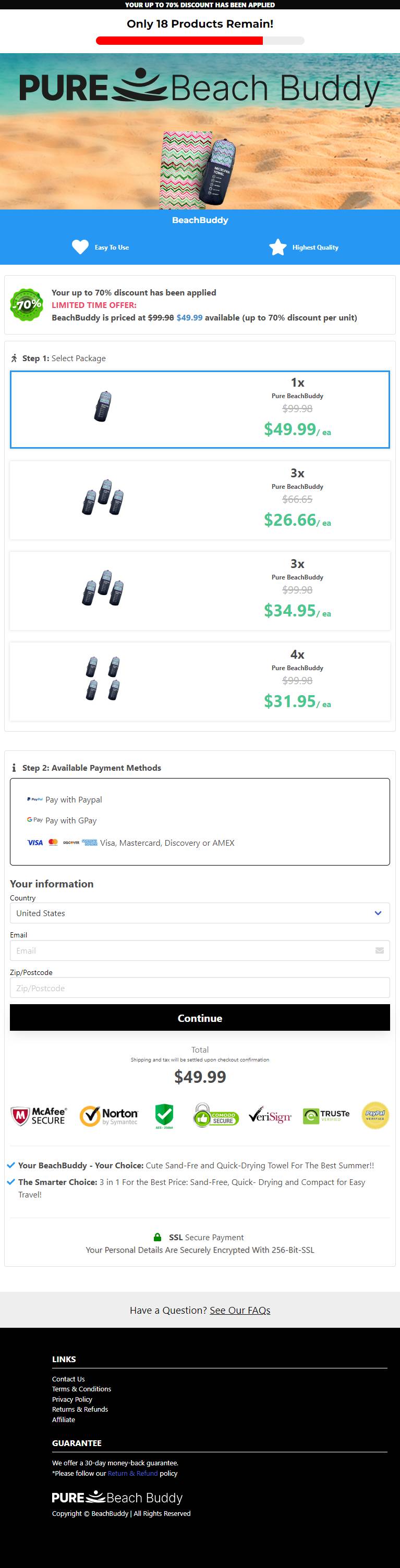
Task: Click the VeriSign trust logo
Action: [270, 1116]
